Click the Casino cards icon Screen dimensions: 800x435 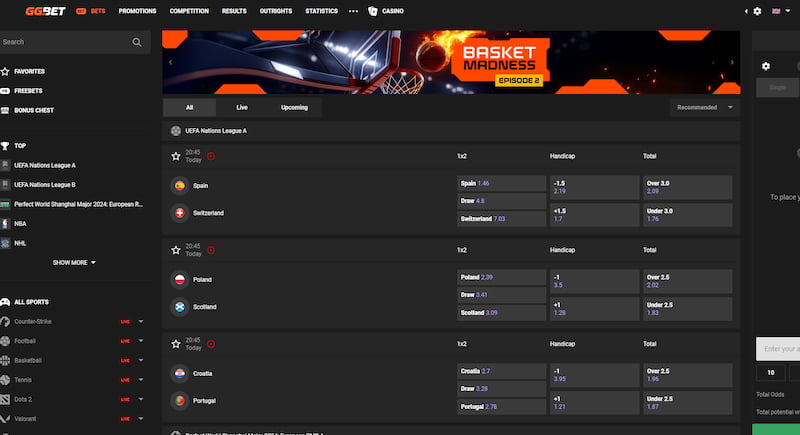(x=372, y=11)
